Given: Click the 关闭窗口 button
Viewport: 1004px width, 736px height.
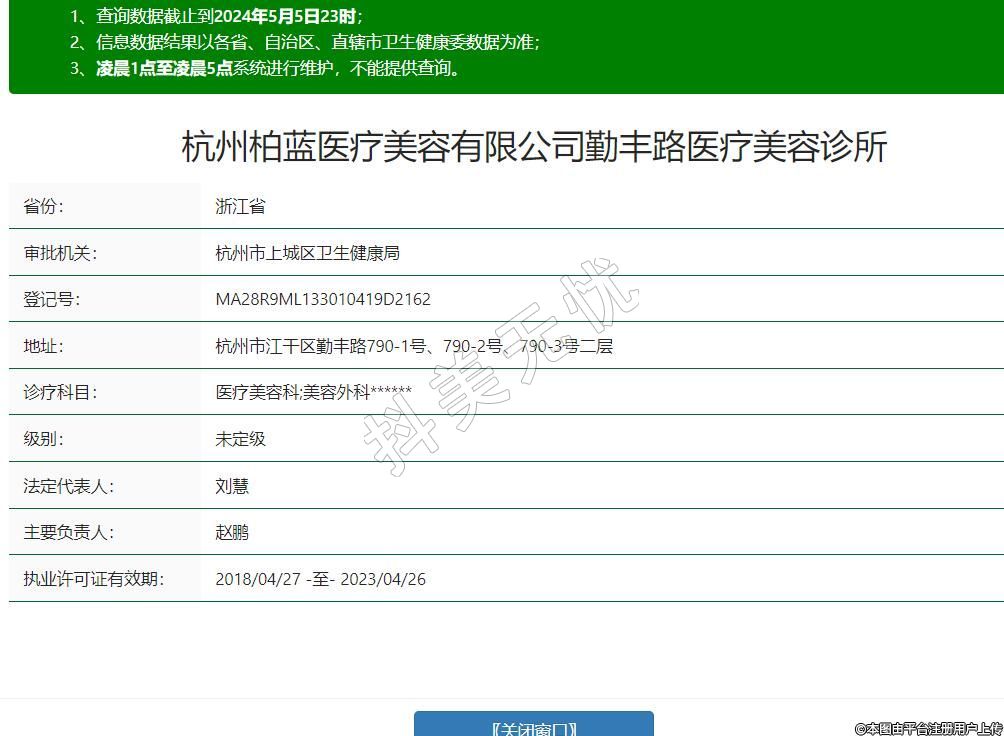Looking at the screenshot, I should [534, 726].
